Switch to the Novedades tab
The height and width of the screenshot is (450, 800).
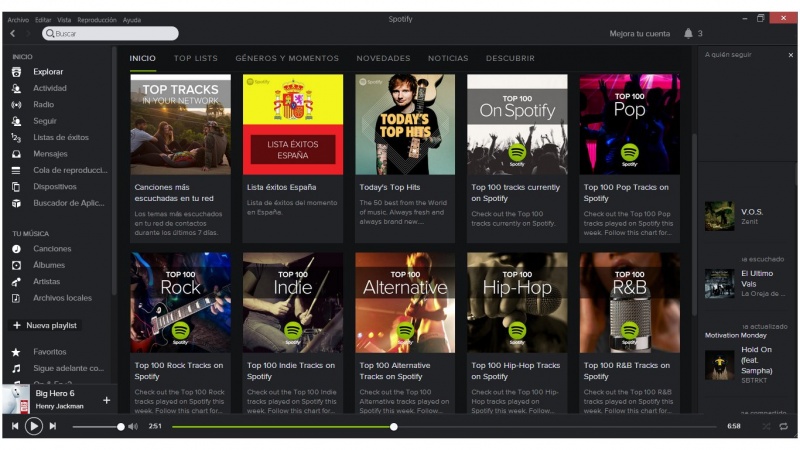[x=383, y=58]
